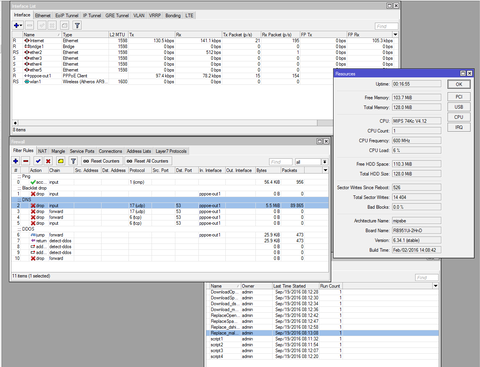Image resolution: width=480 pixels, height=367 pixels.
Task: Open the VLAN tab
Action: tap(139, 15)
